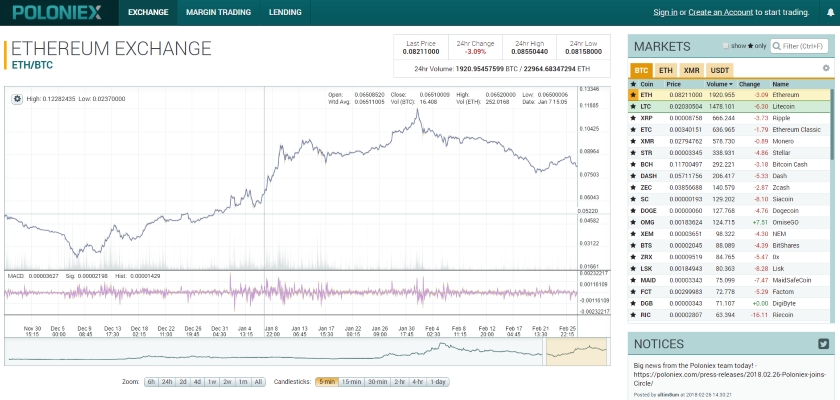Click Create an Account link
This screenshot has height=400, width=840.
point(721,12)
